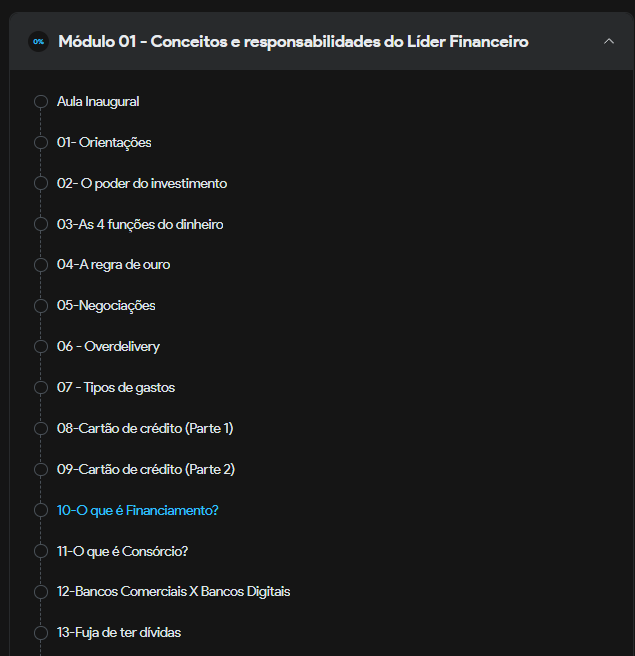Click circle beside 13-Fuja de ter dívidas
The width and height of the screenshot is (635, 656).
41,633
